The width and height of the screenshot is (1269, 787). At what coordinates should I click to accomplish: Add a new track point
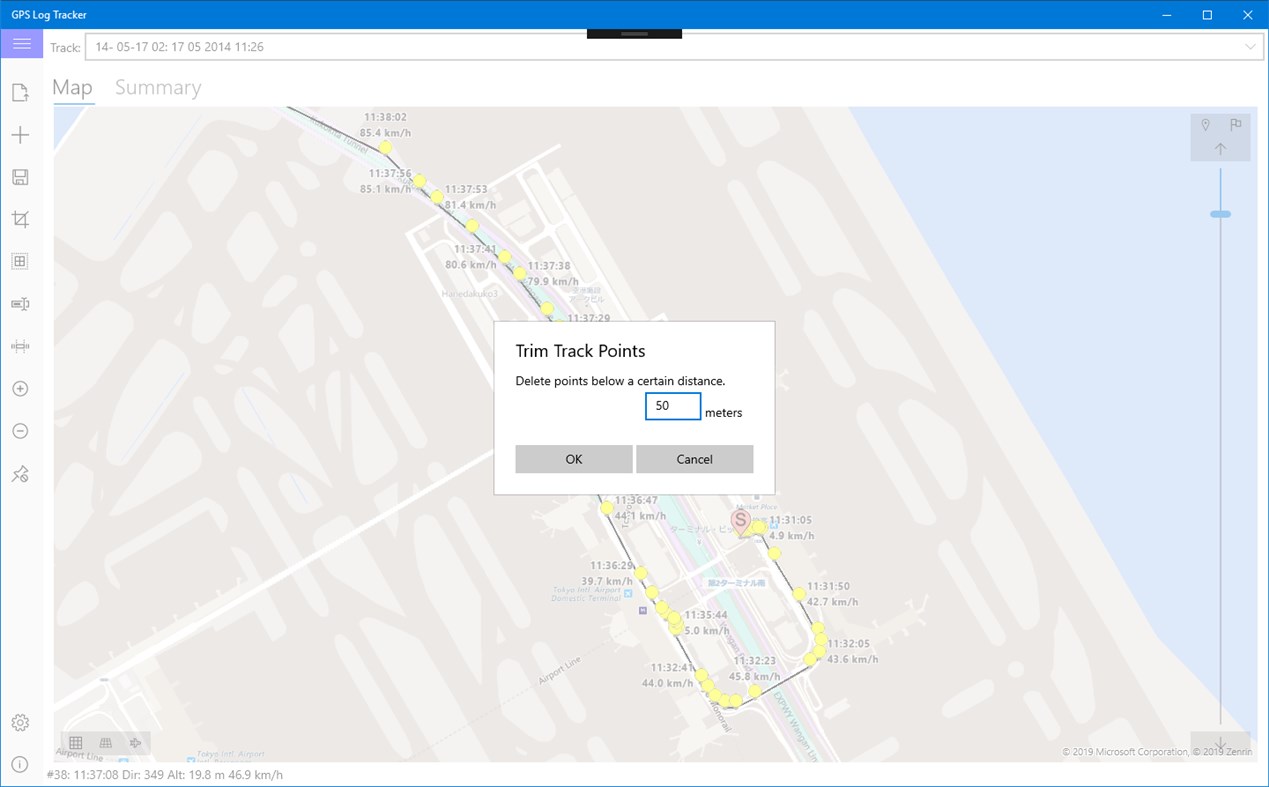coord(21,134)
